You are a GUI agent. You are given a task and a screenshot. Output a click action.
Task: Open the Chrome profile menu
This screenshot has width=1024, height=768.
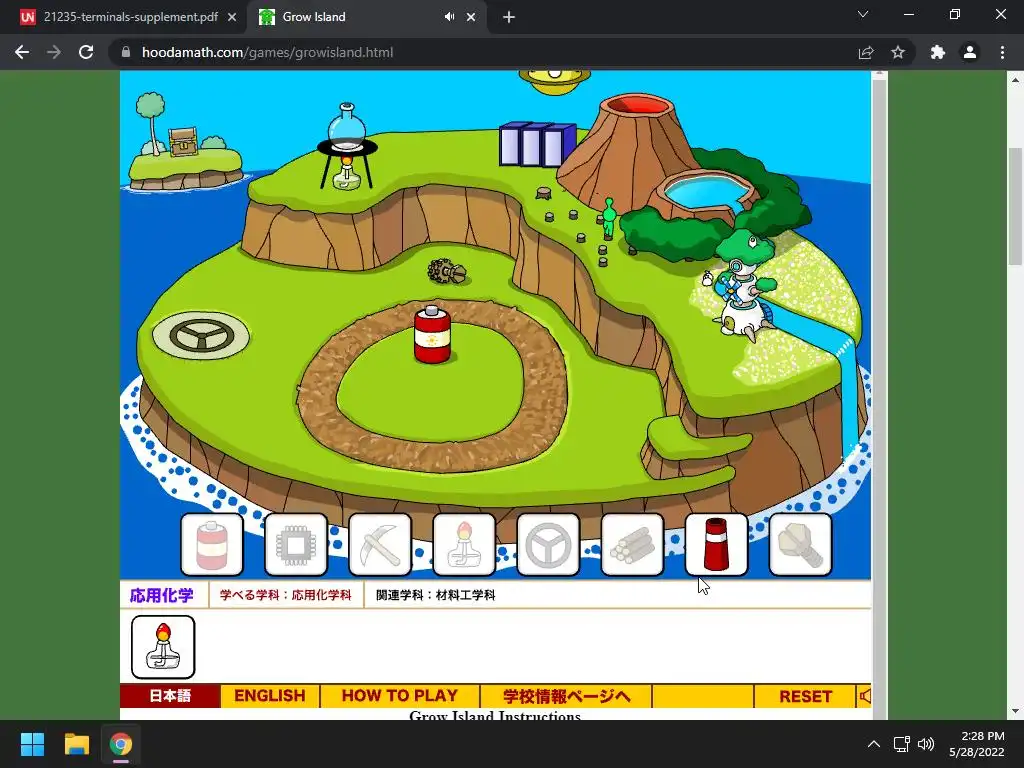pyautogui.click(x=970, y=52)
